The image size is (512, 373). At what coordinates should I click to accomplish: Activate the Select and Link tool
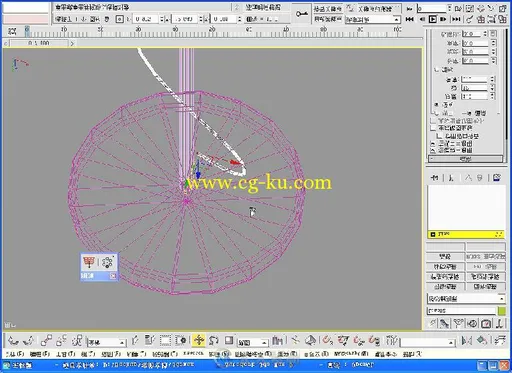(46, 341)
